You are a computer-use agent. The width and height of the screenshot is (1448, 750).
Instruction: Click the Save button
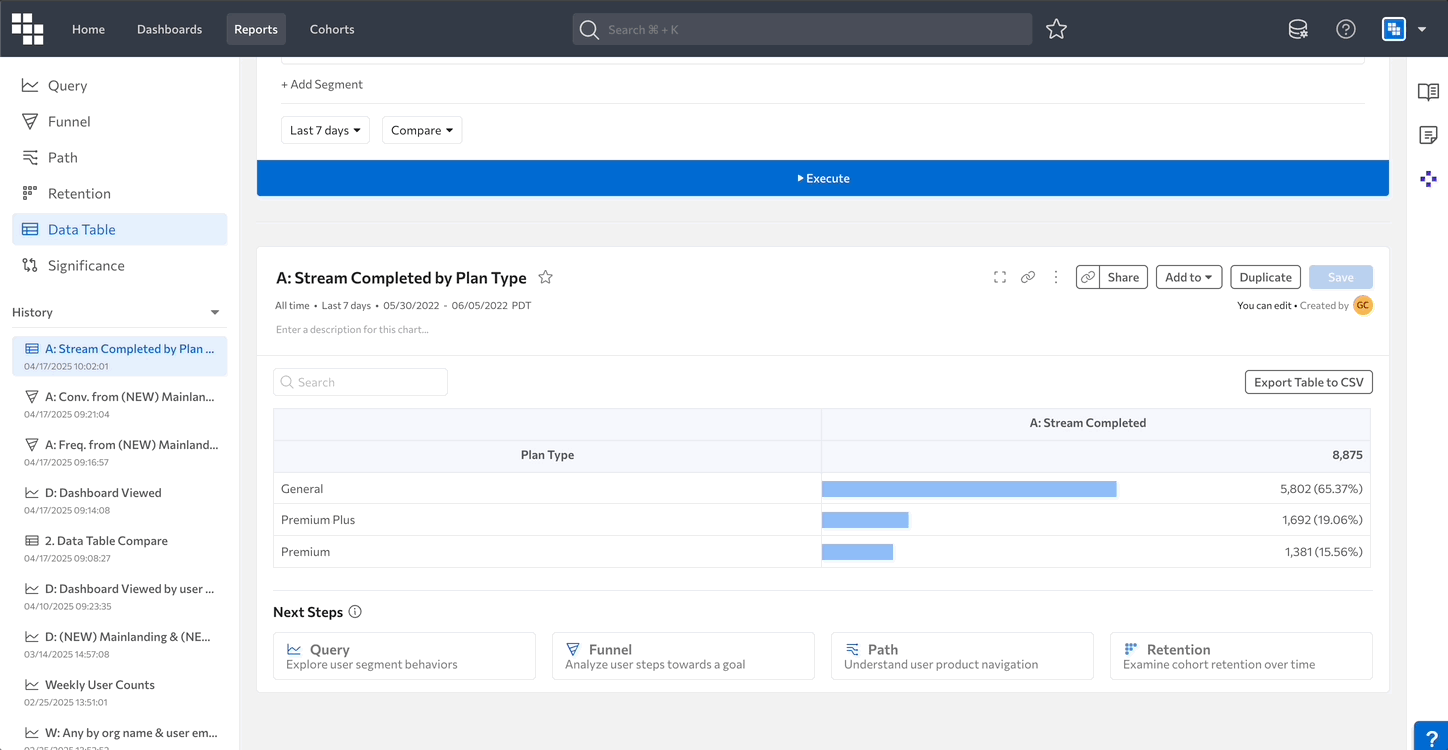[x=1340, y=277]
